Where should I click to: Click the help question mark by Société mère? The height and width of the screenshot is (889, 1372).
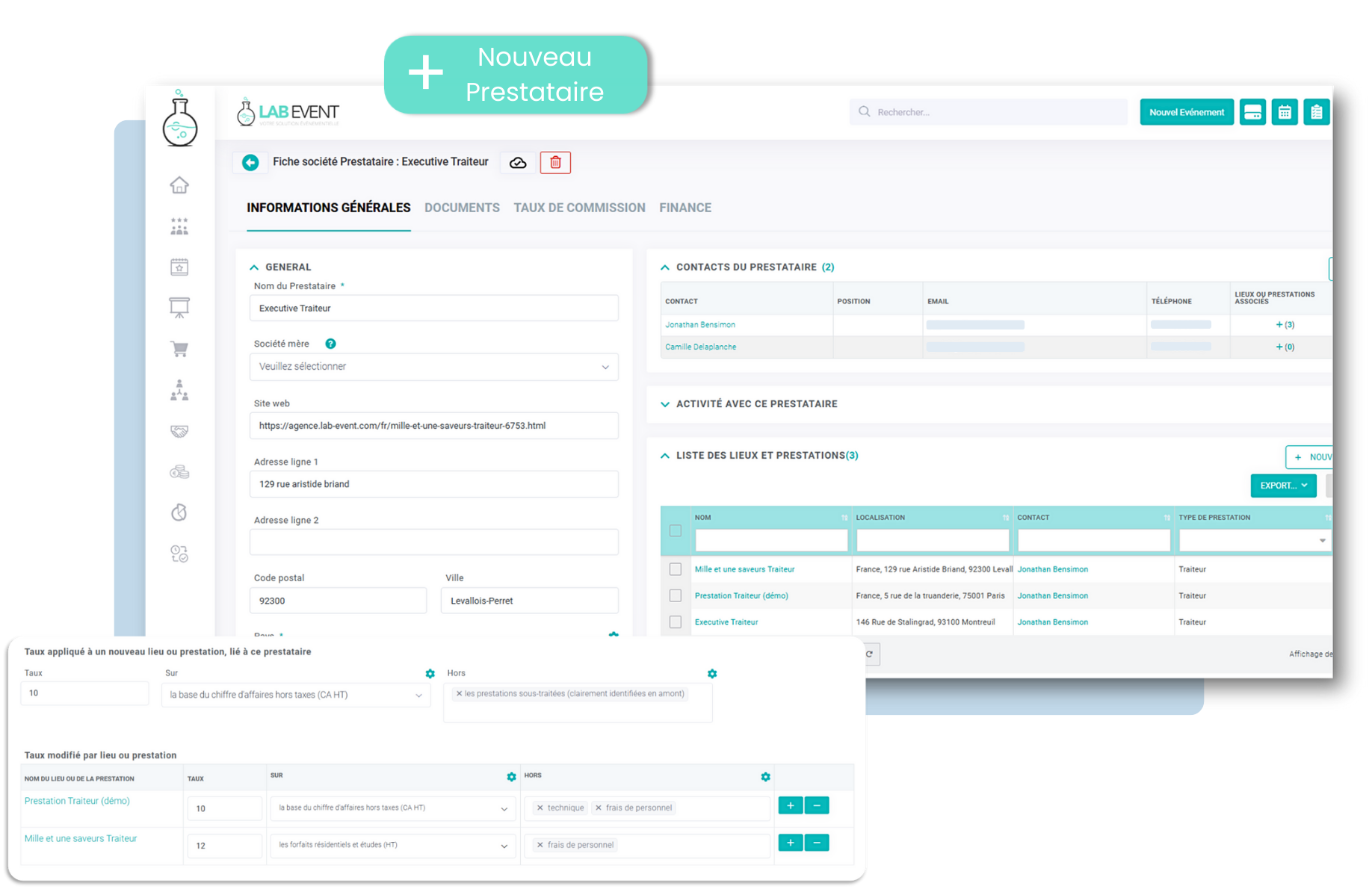click(x=330, y=344)
